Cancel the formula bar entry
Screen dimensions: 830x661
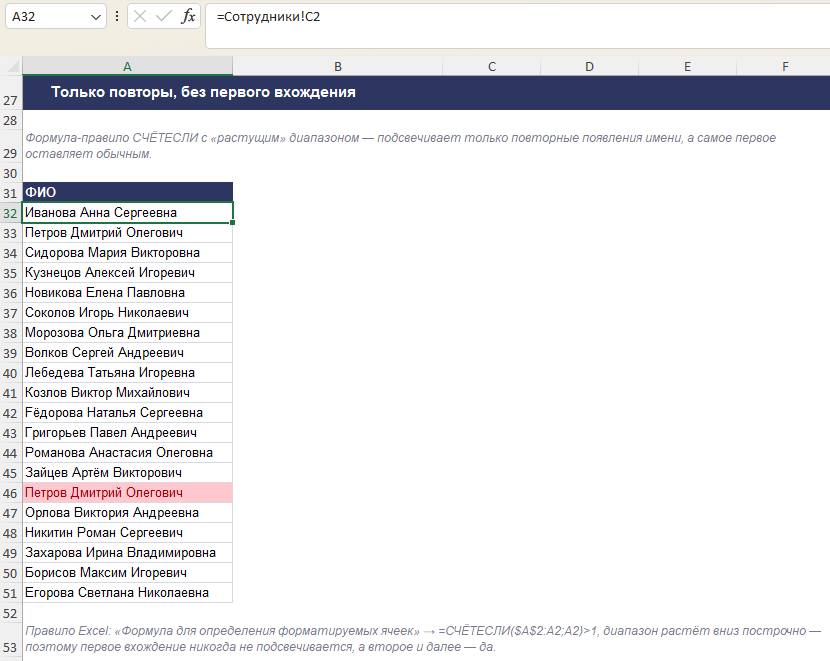pos(140,16)
